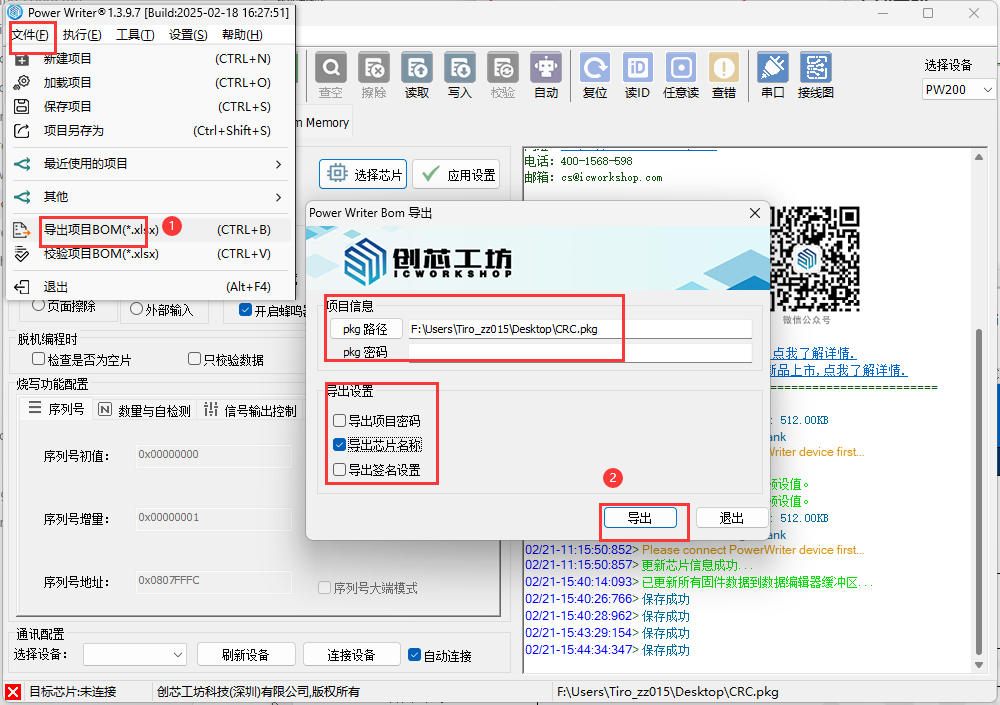
Task: Choose 项目另存为 menu entry
Action: (151, 131)
